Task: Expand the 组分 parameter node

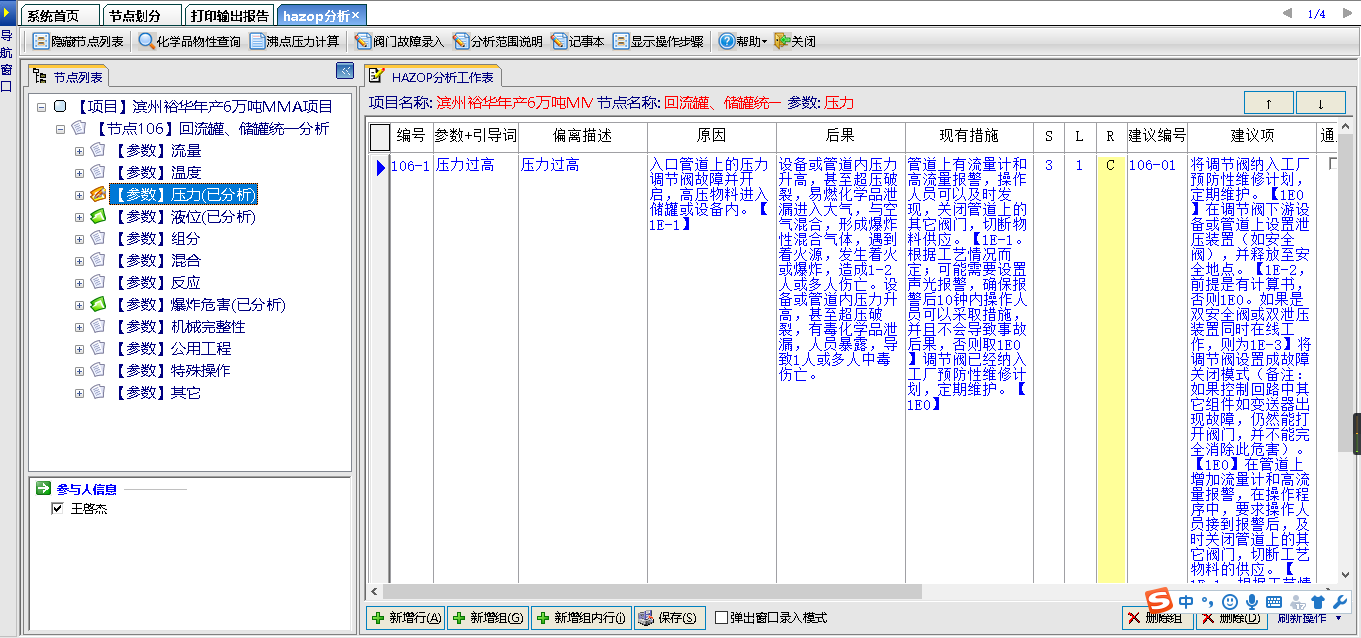Action: click(80, 238)
